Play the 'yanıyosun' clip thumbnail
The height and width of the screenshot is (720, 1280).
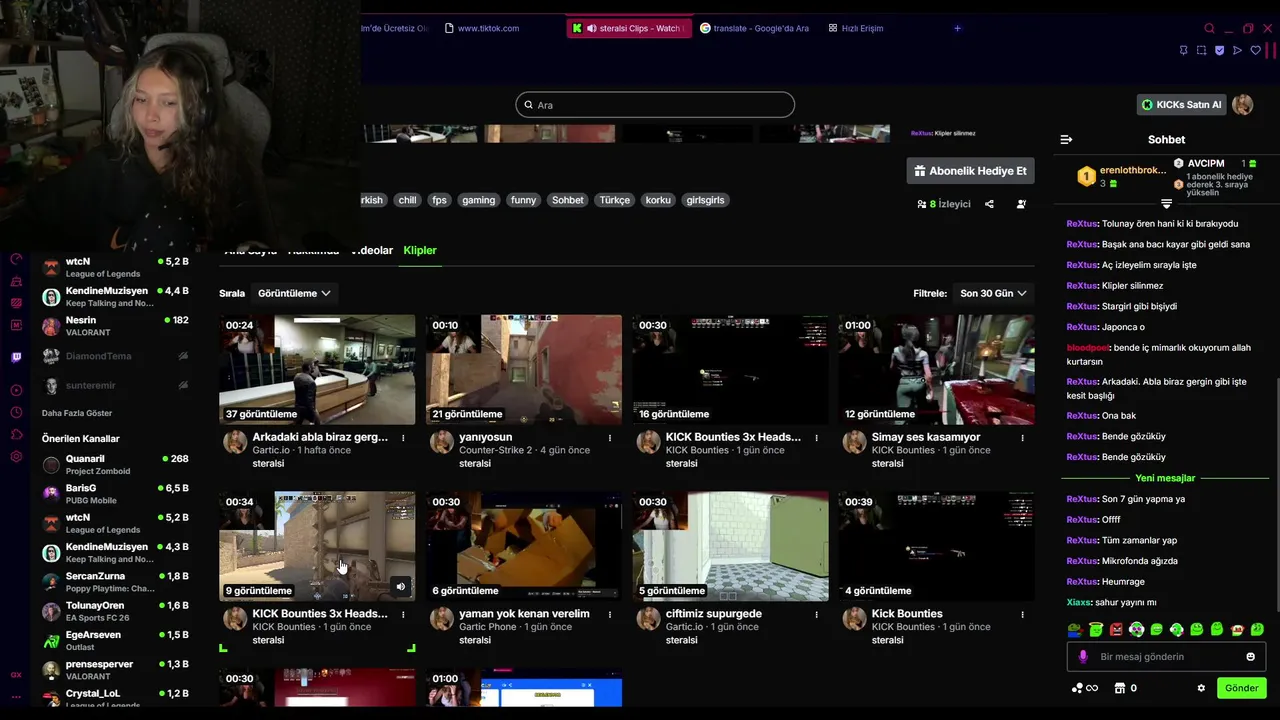[524, 370]
